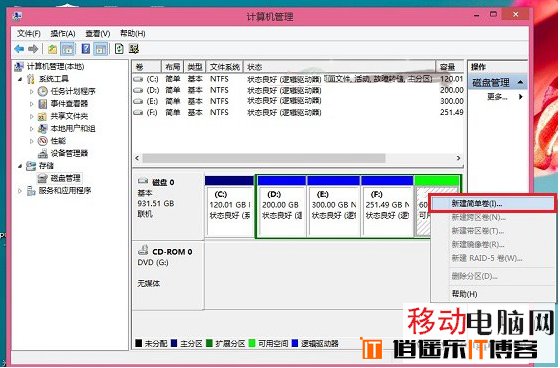560x368 pixels.
Task: Click 更多... in the actions pane
Action: 497,96
